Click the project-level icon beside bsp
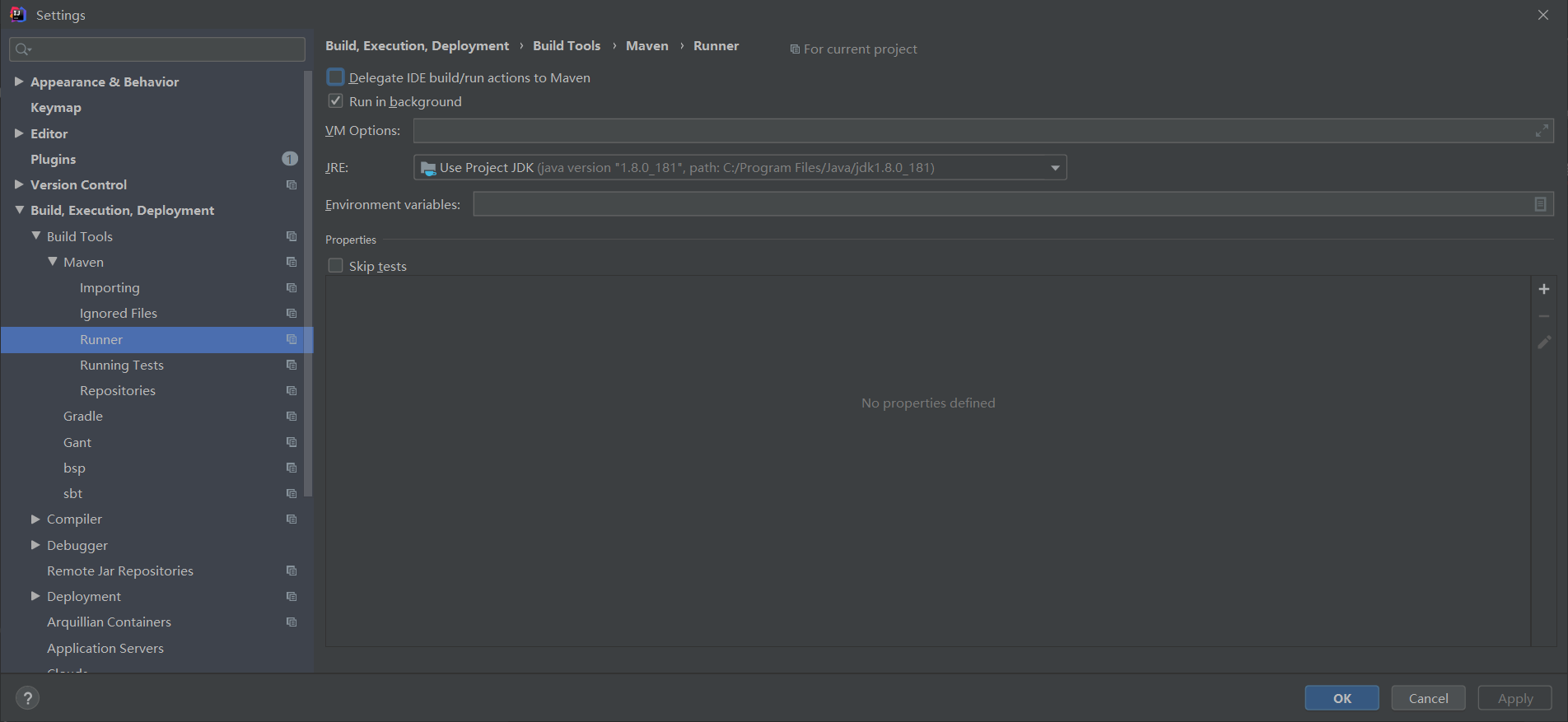 coord(292,468)
